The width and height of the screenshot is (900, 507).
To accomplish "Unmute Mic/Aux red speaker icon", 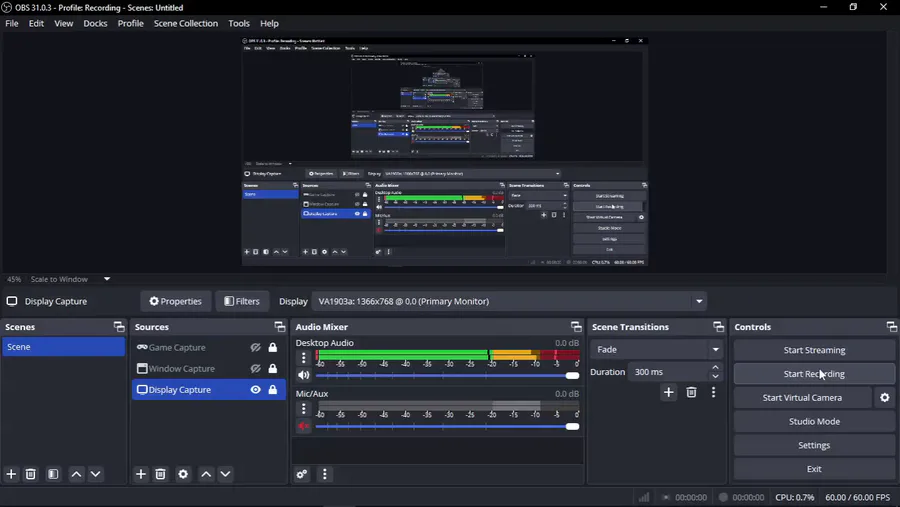I will (304, 426).
